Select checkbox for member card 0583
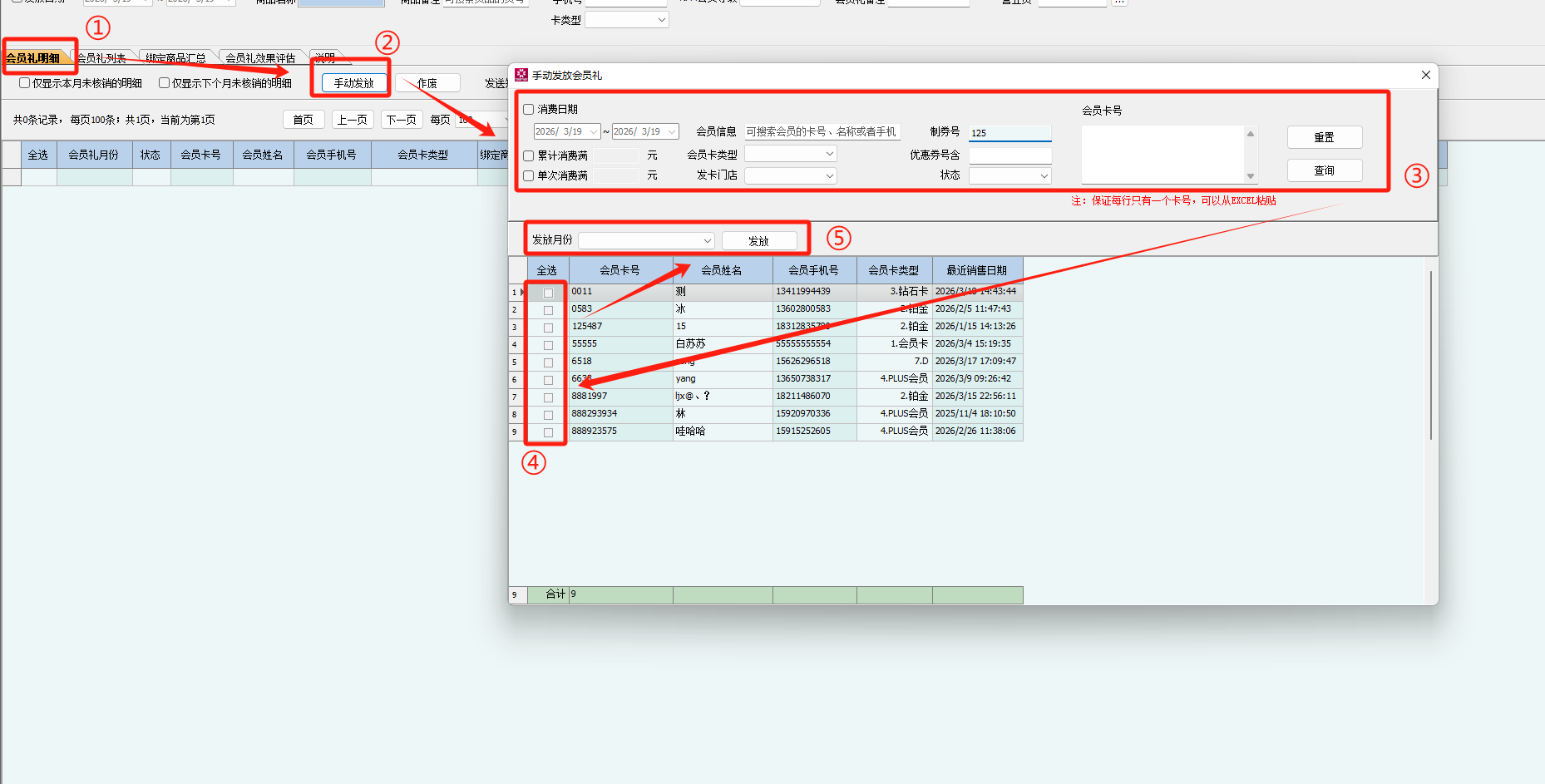 pos(548,310)
